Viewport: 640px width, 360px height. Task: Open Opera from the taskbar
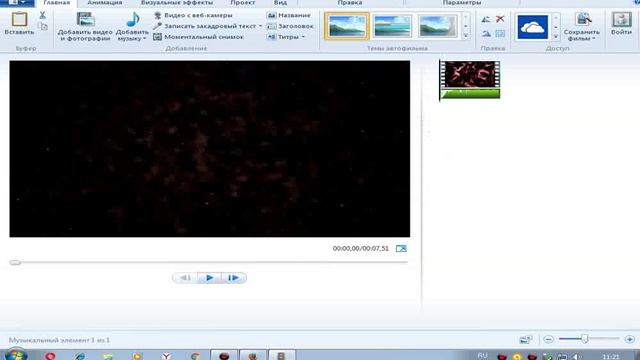50,356
